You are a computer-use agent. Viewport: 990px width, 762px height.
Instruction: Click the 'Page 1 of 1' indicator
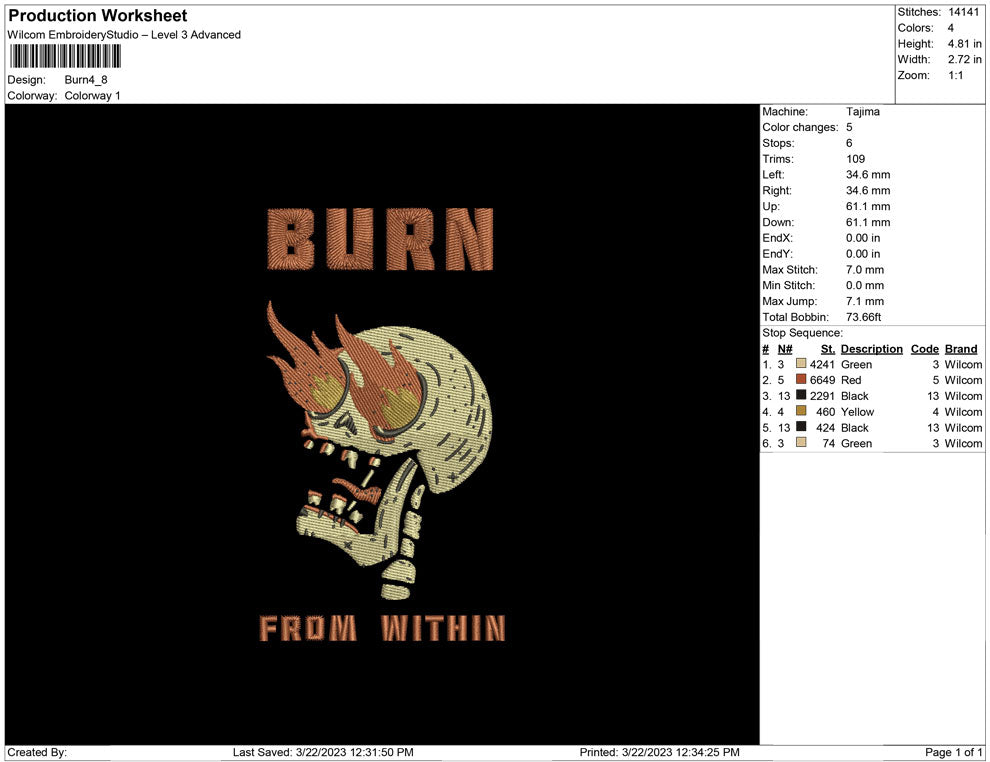(x=953, y=752)
